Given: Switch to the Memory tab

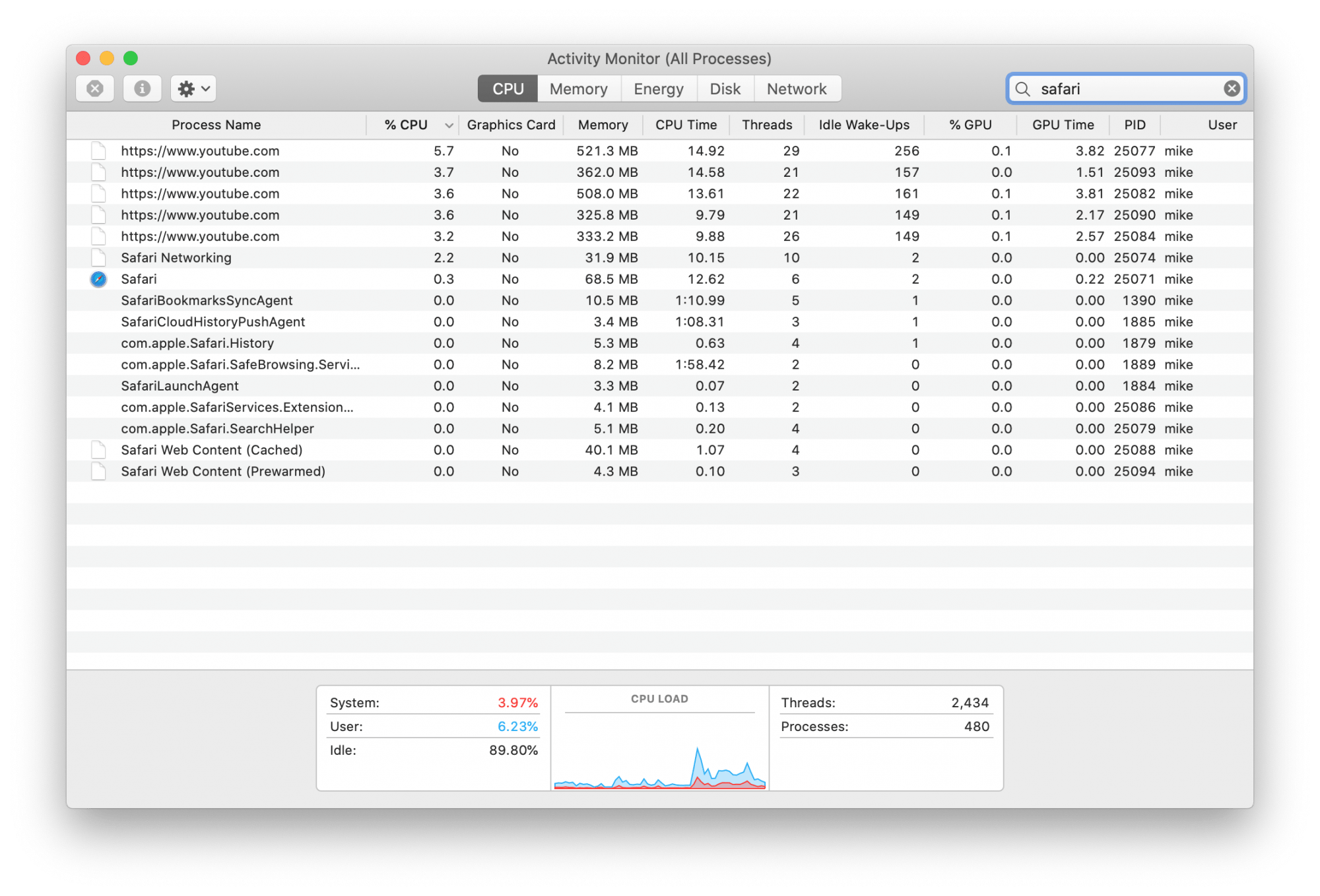Looking at the screenshot, I should point(578,89).
